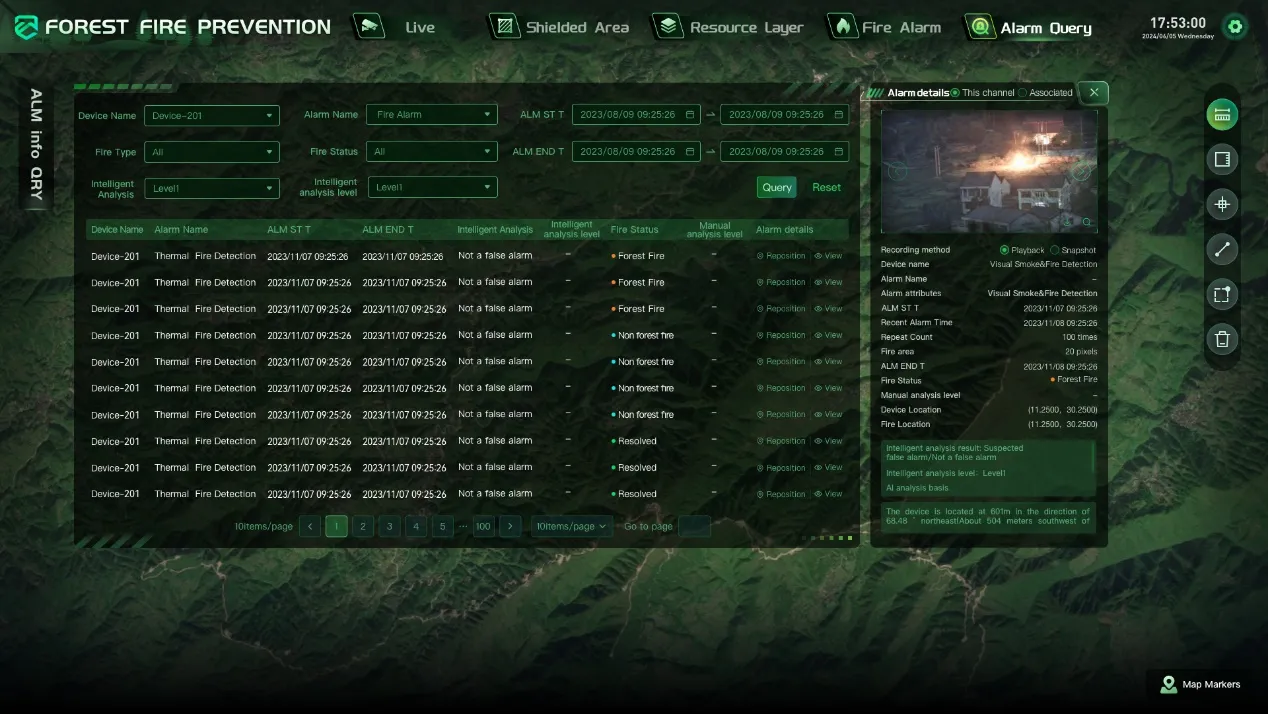Select the Associated radio option
The image size is (1268, 714).
pos(1023,93)
